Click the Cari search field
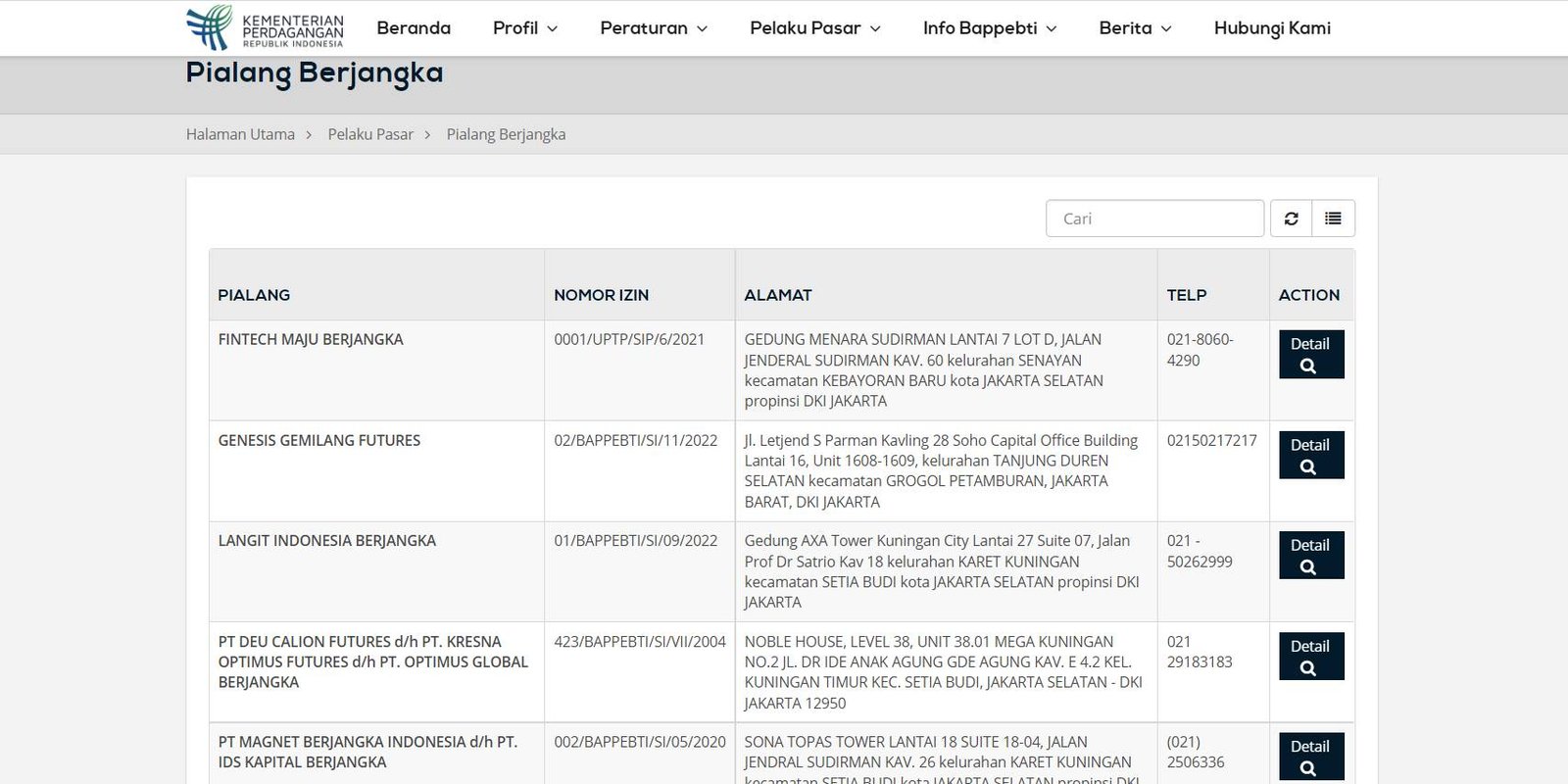1568x784 pixels. point(1154,219)
